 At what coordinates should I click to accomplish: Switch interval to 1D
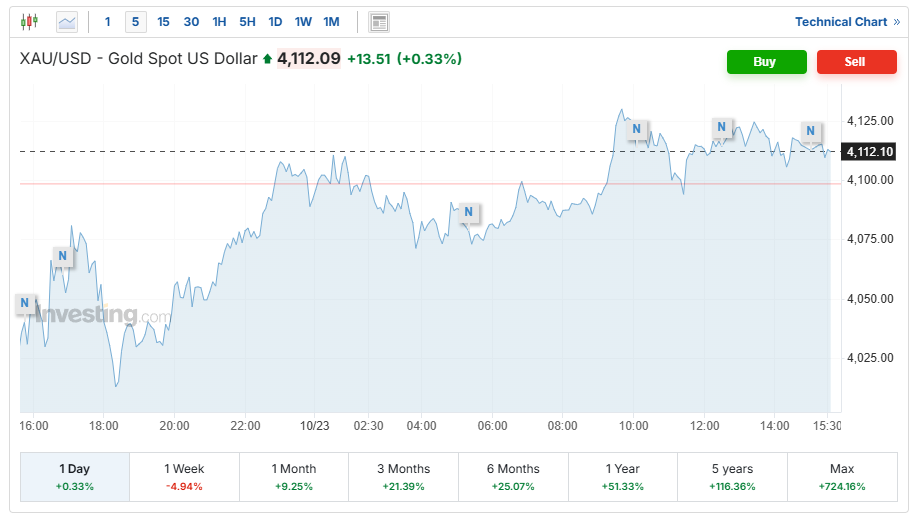click(275, 21)
